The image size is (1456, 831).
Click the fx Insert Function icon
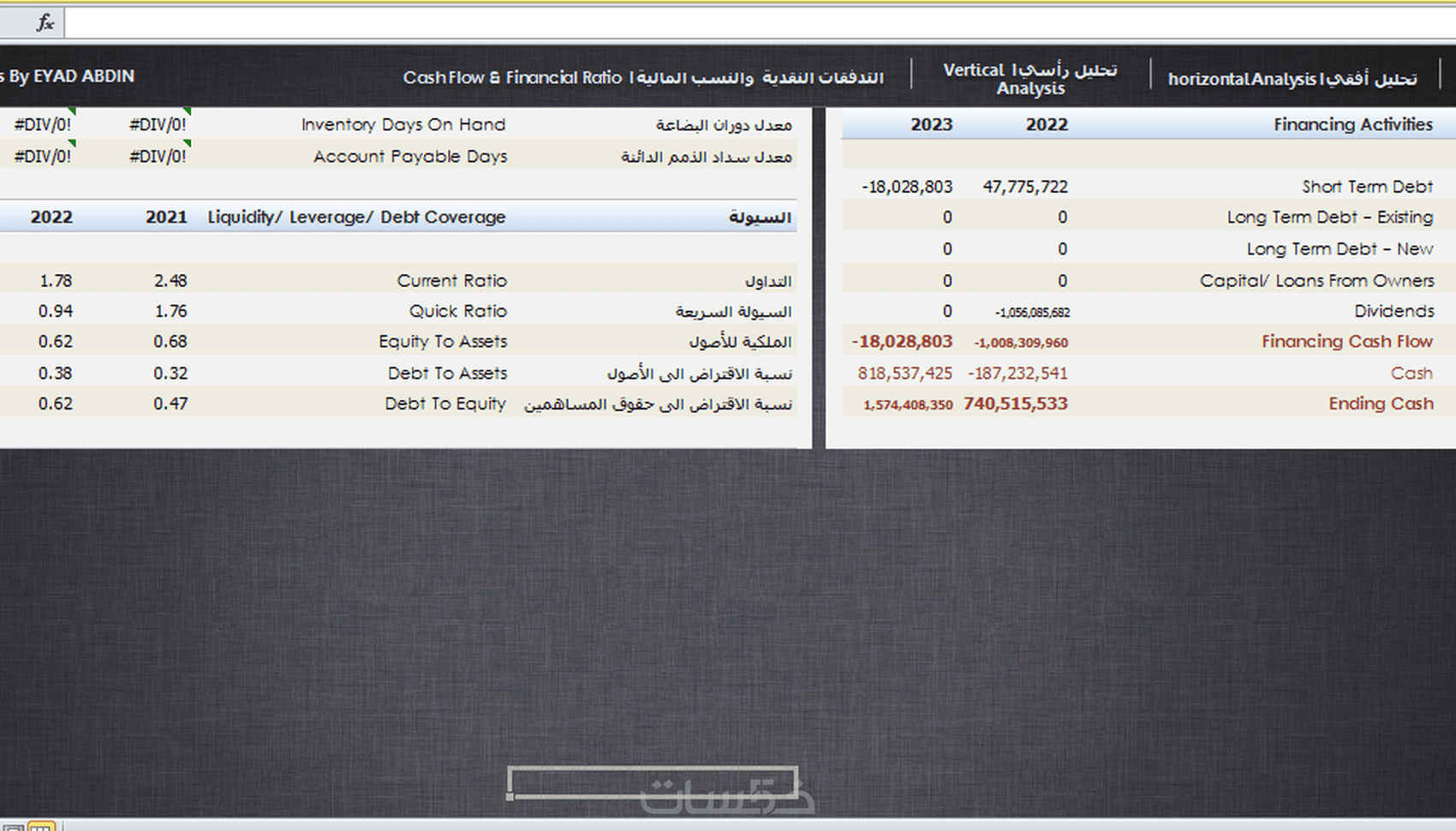tap(45, 23)
